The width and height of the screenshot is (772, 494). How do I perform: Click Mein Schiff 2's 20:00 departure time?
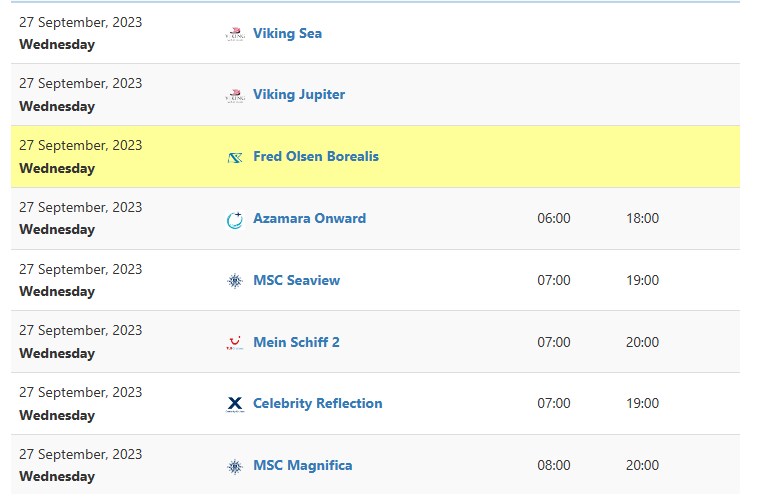click(643, 342)
